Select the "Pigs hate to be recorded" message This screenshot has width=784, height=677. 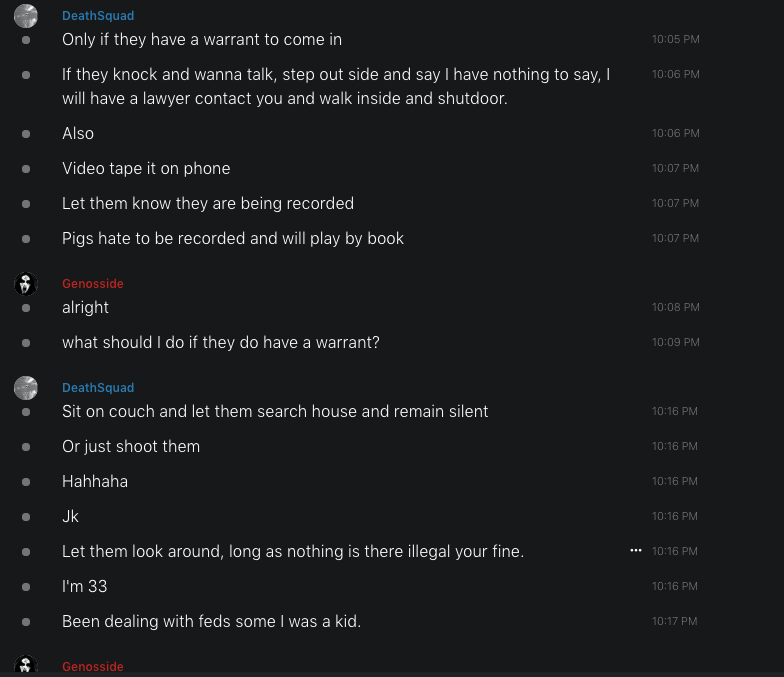click(233, 239)
